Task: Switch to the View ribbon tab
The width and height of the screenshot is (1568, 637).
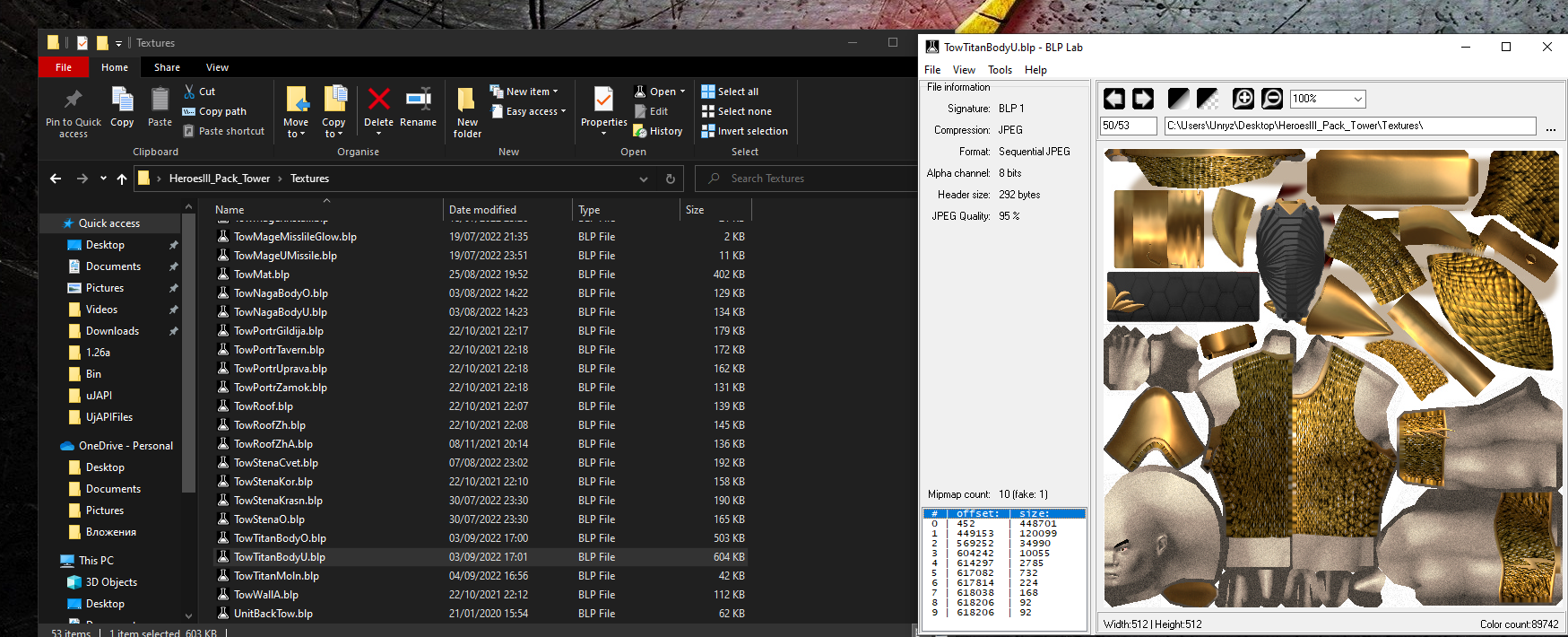Action: [217, 67]
